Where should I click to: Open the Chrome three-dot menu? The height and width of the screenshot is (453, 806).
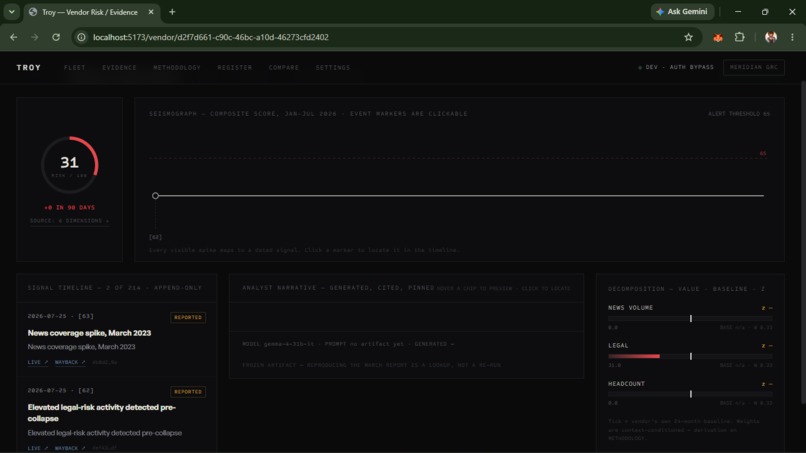coord(792,37)
